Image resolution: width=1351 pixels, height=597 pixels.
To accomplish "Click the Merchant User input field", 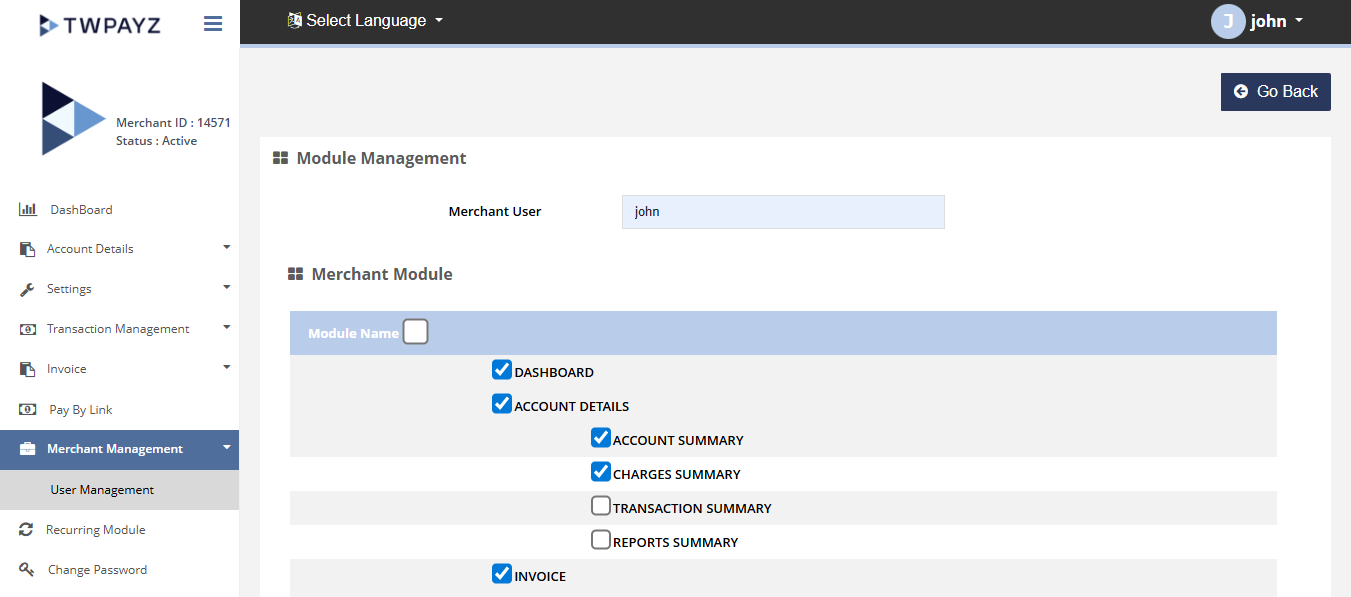I will point(782,212).
